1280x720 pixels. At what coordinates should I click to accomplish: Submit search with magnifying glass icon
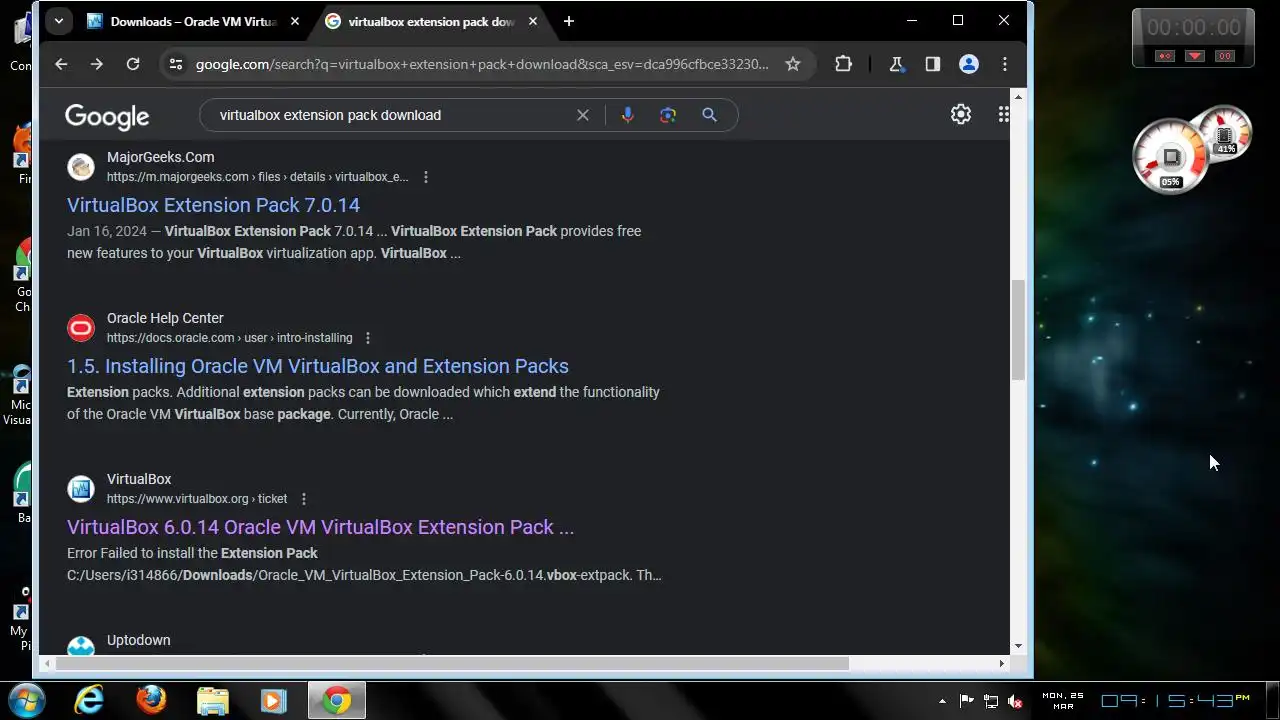709,115
